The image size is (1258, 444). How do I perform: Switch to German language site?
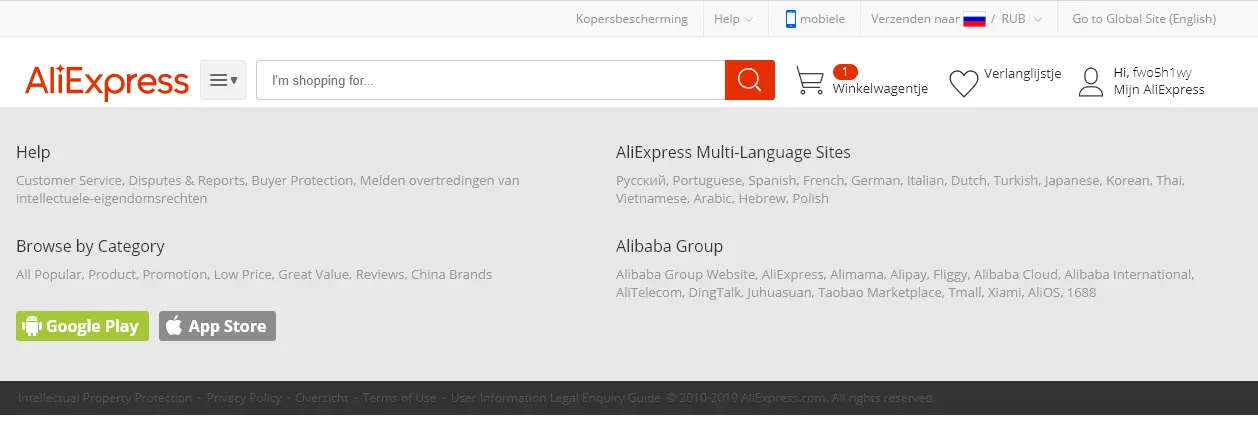(x=875, y=180)
